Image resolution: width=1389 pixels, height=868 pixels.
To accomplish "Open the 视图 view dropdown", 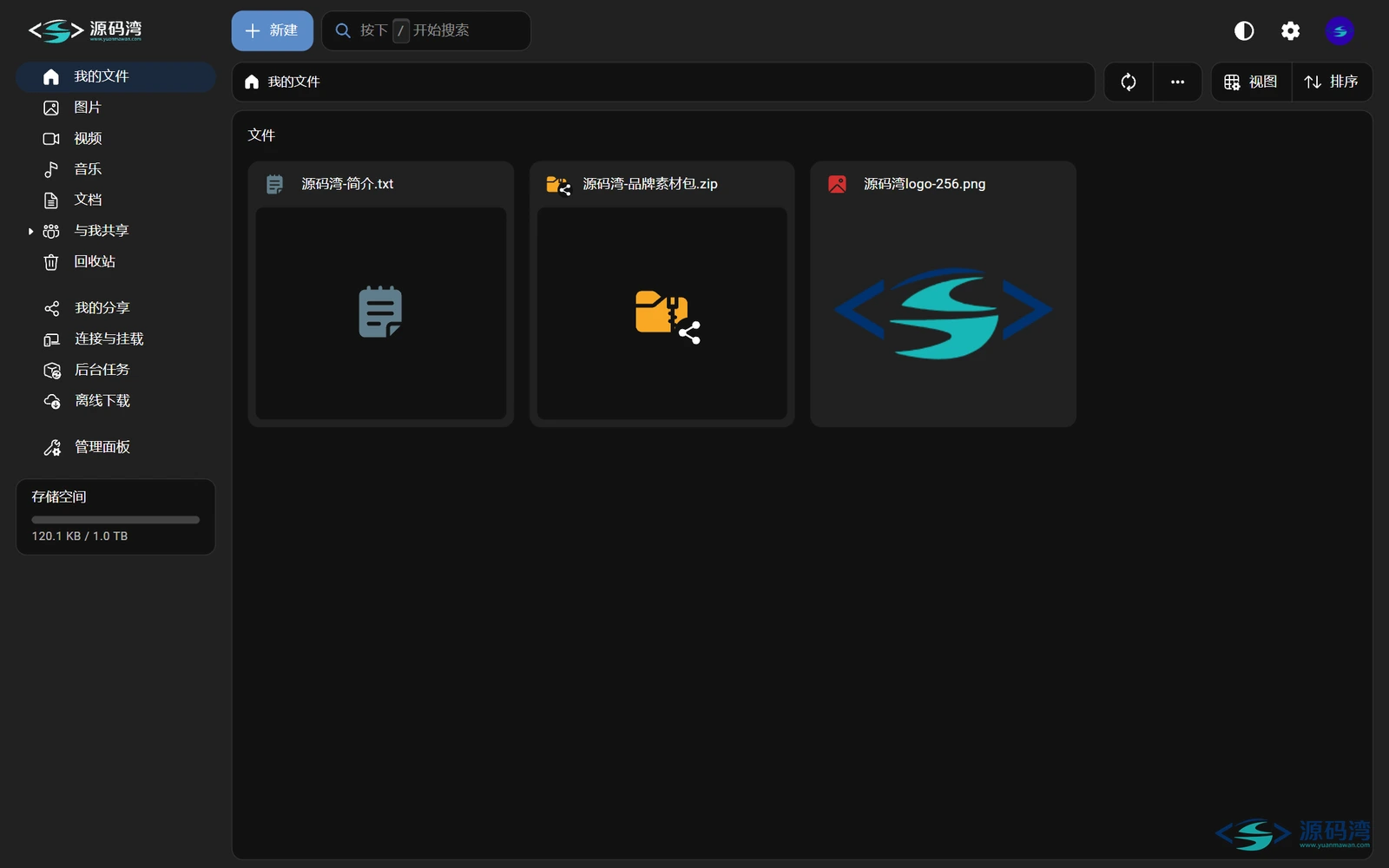I will click(1251, 82).
